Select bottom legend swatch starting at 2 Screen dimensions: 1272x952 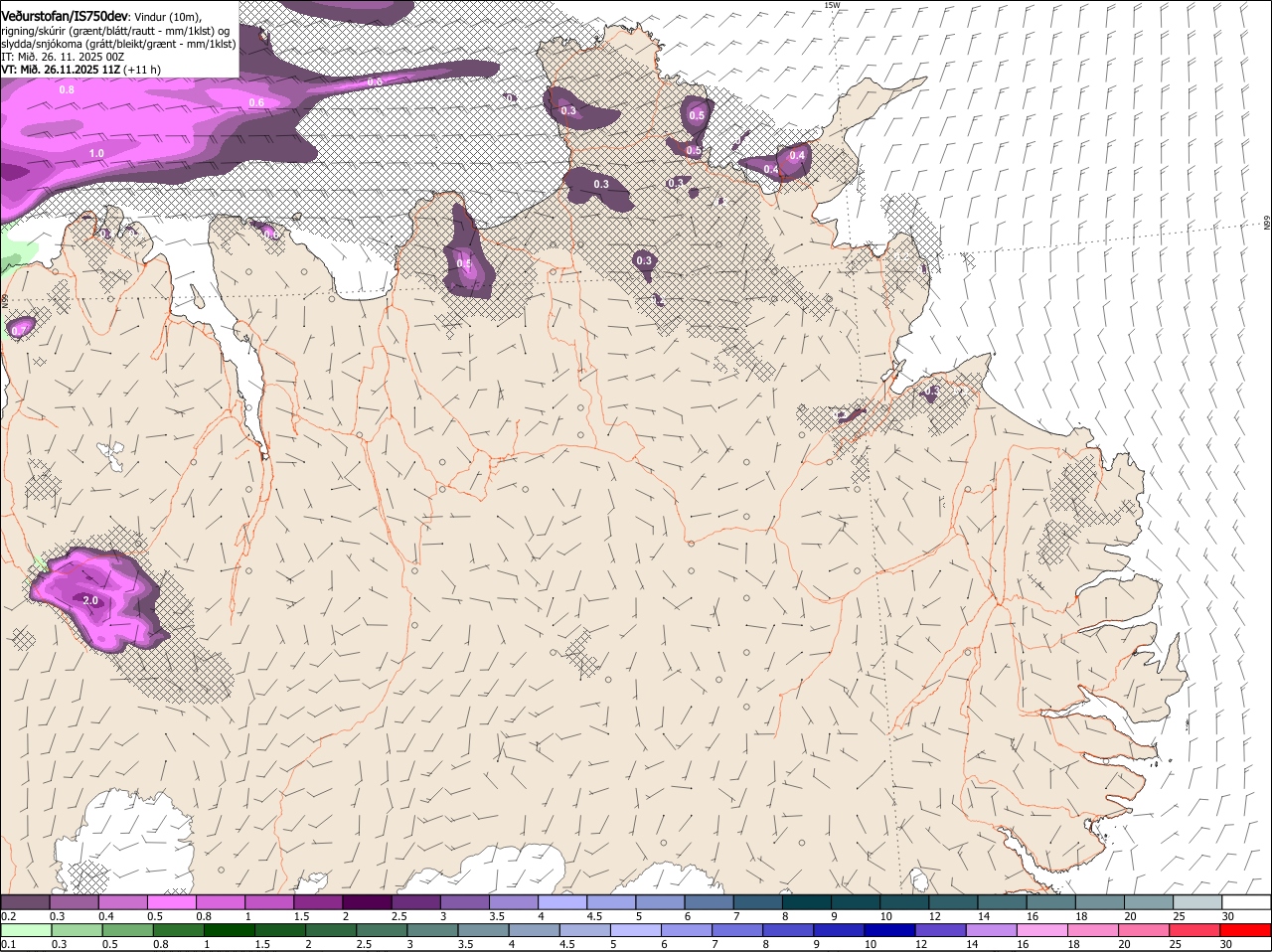click(x=331, y=930)
